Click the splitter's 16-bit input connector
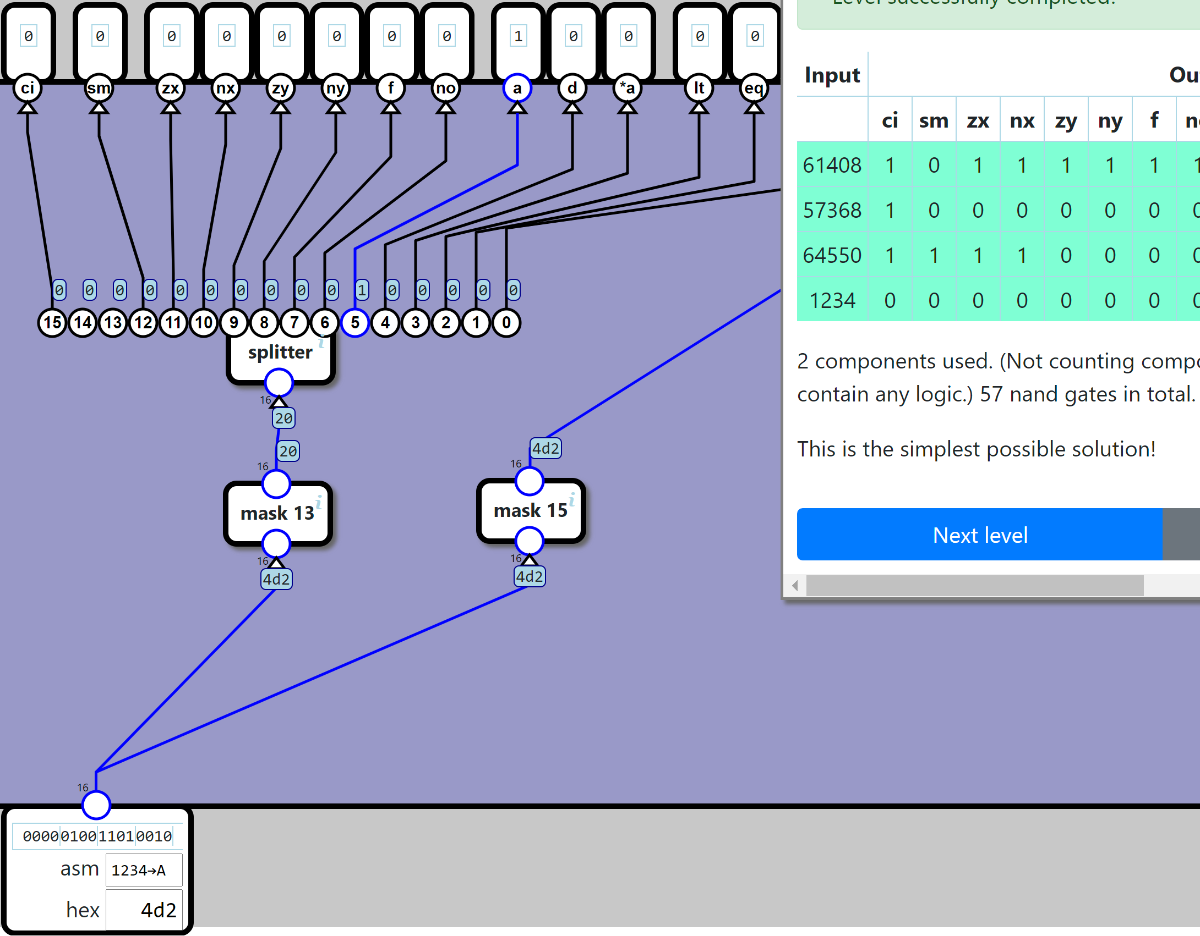Image resolution: width=1200 pixels, height=936 pixels. pos(279,383)
